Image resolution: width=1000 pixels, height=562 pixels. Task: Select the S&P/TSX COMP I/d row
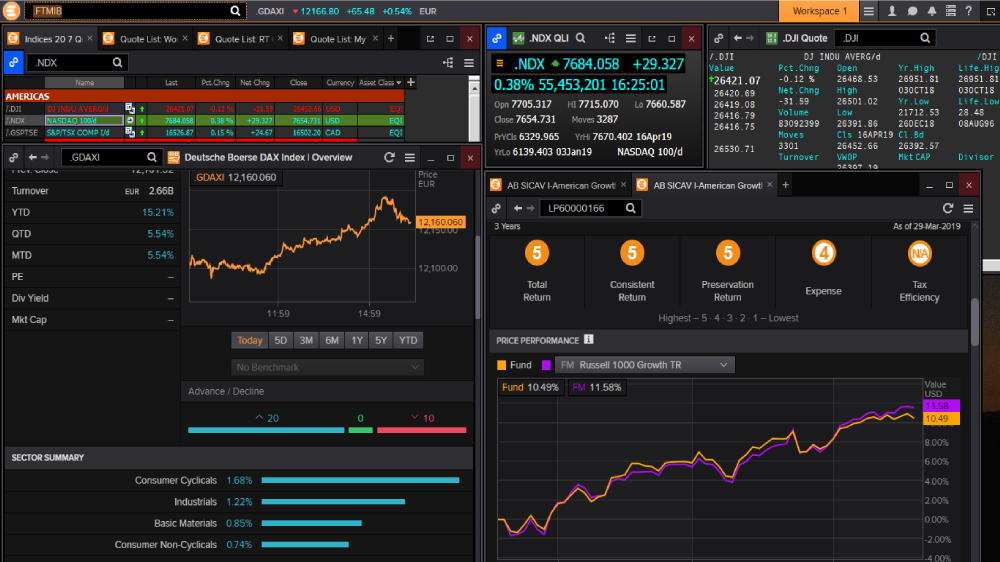click(x=204, y=133)
